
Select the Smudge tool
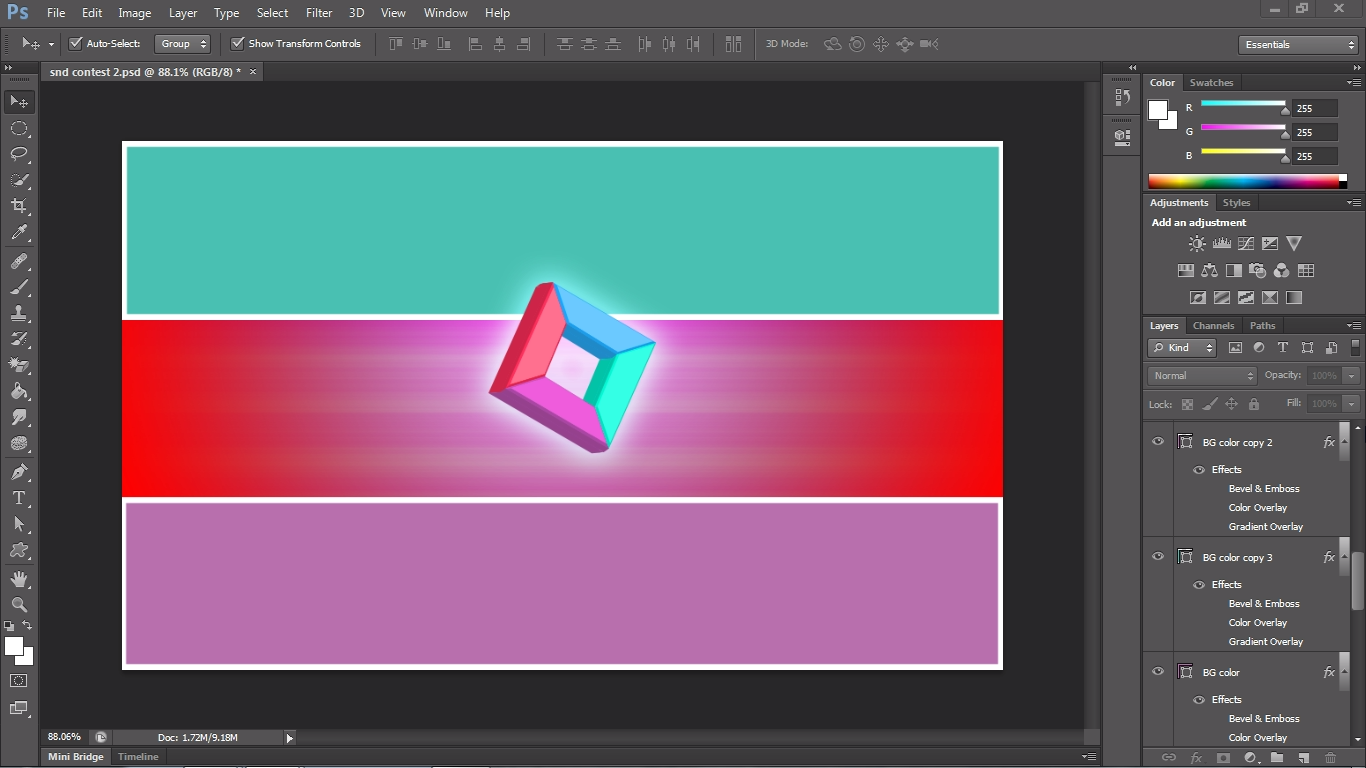[19, 417]
